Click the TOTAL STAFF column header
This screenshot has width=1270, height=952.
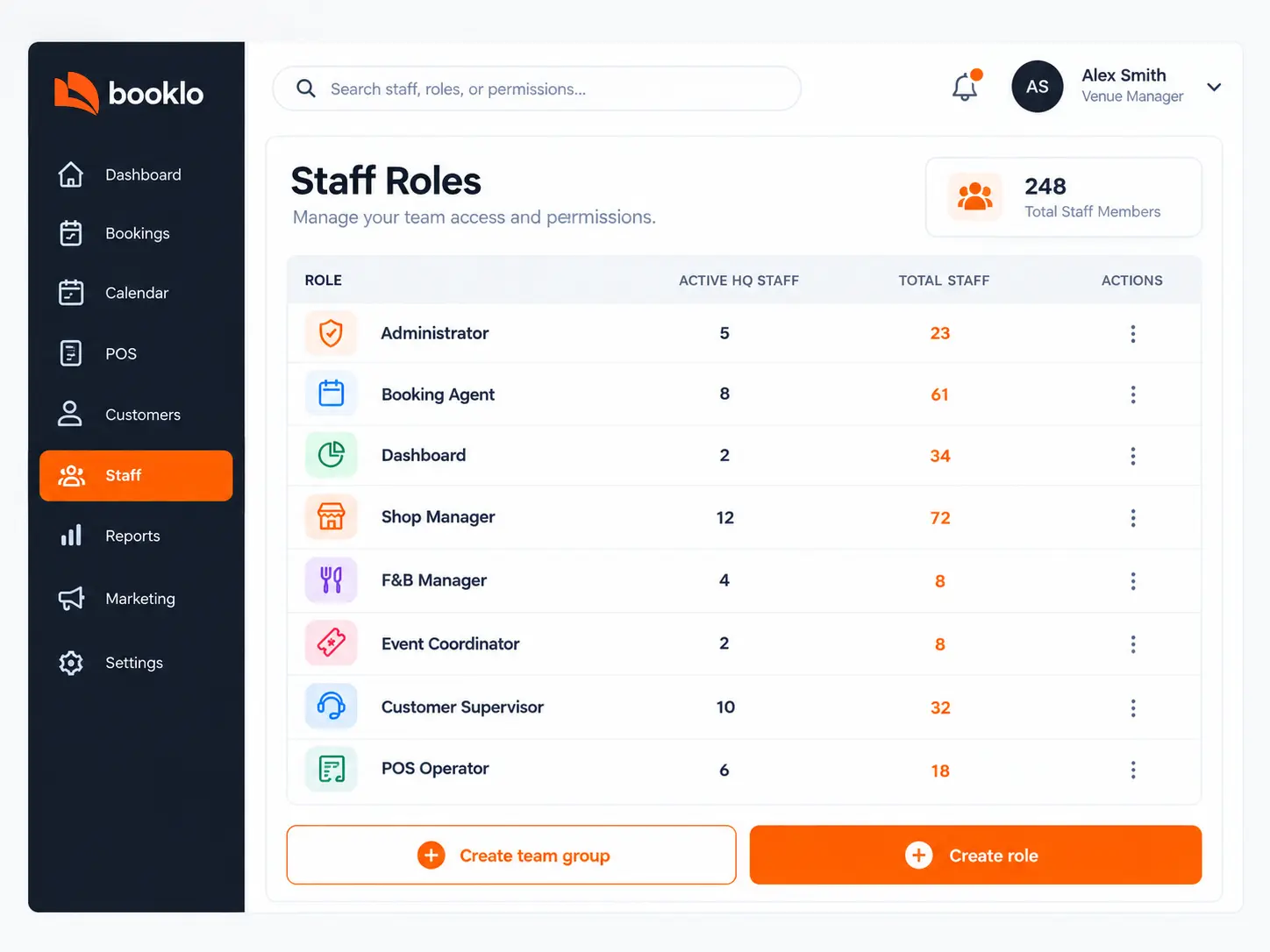point(944,281)
